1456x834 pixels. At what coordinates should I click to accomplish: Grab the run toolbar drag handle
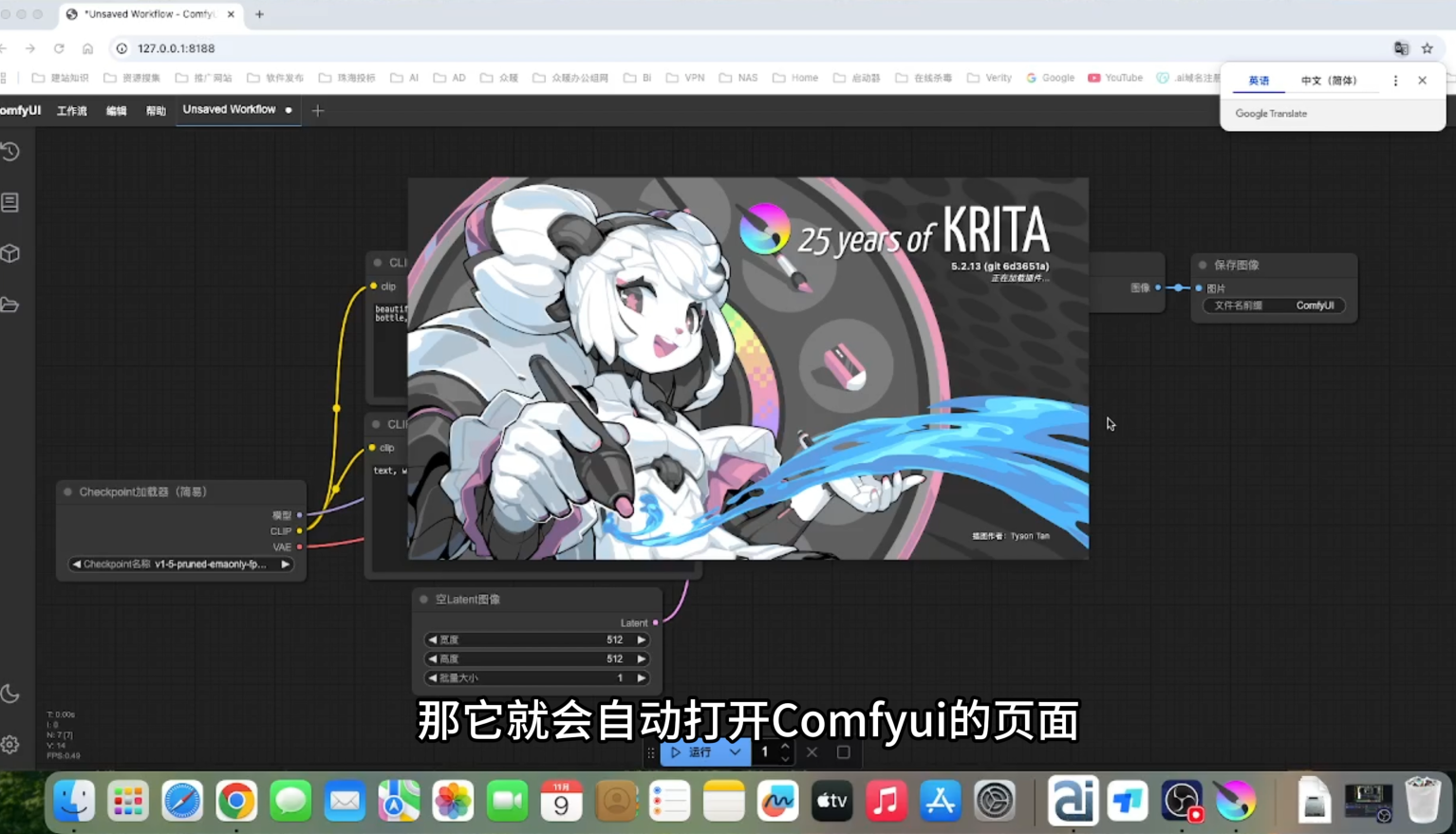(x=651, y=752)
